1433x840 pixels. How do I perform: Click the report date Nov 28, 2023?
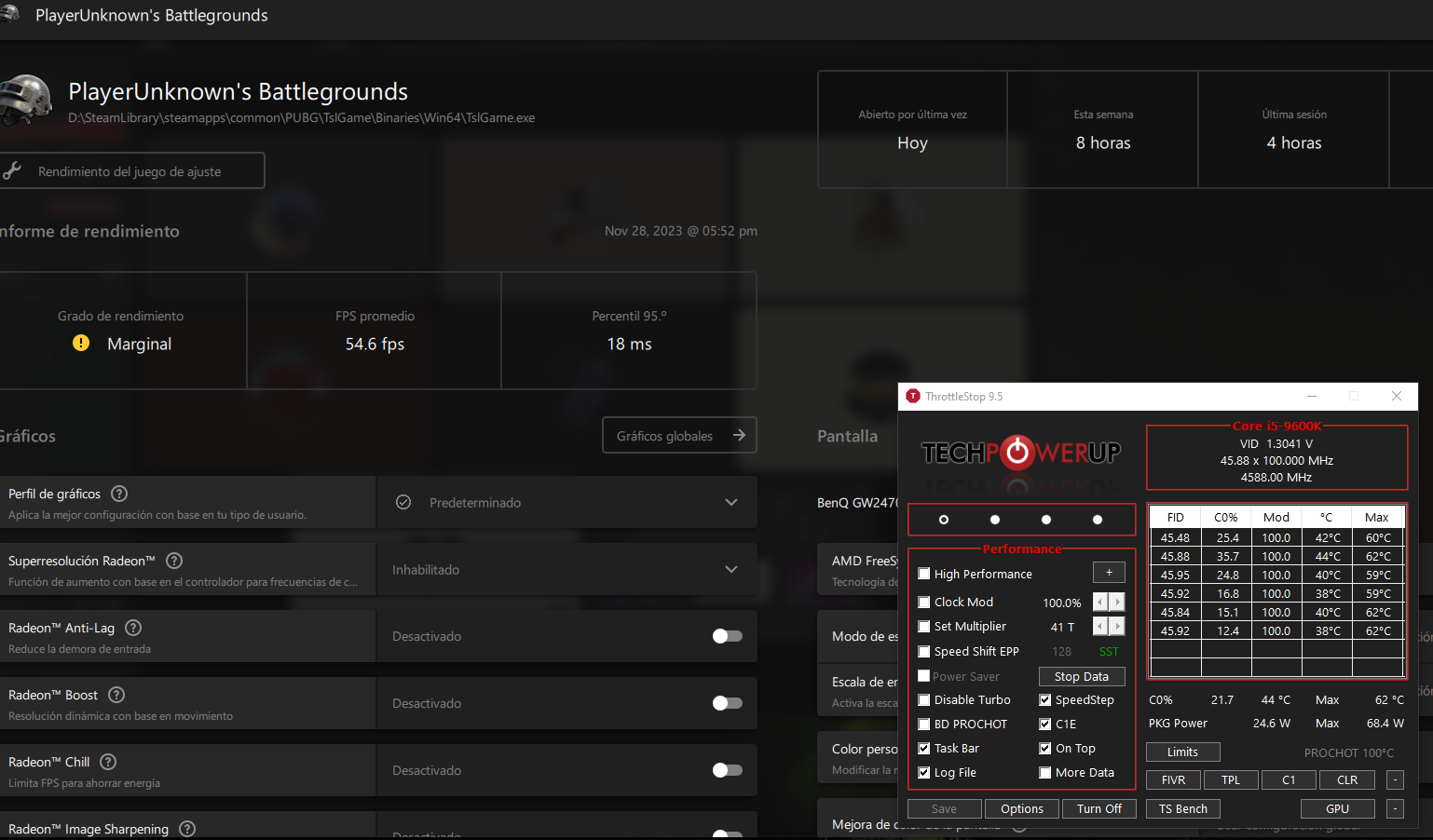coord(681,231)
